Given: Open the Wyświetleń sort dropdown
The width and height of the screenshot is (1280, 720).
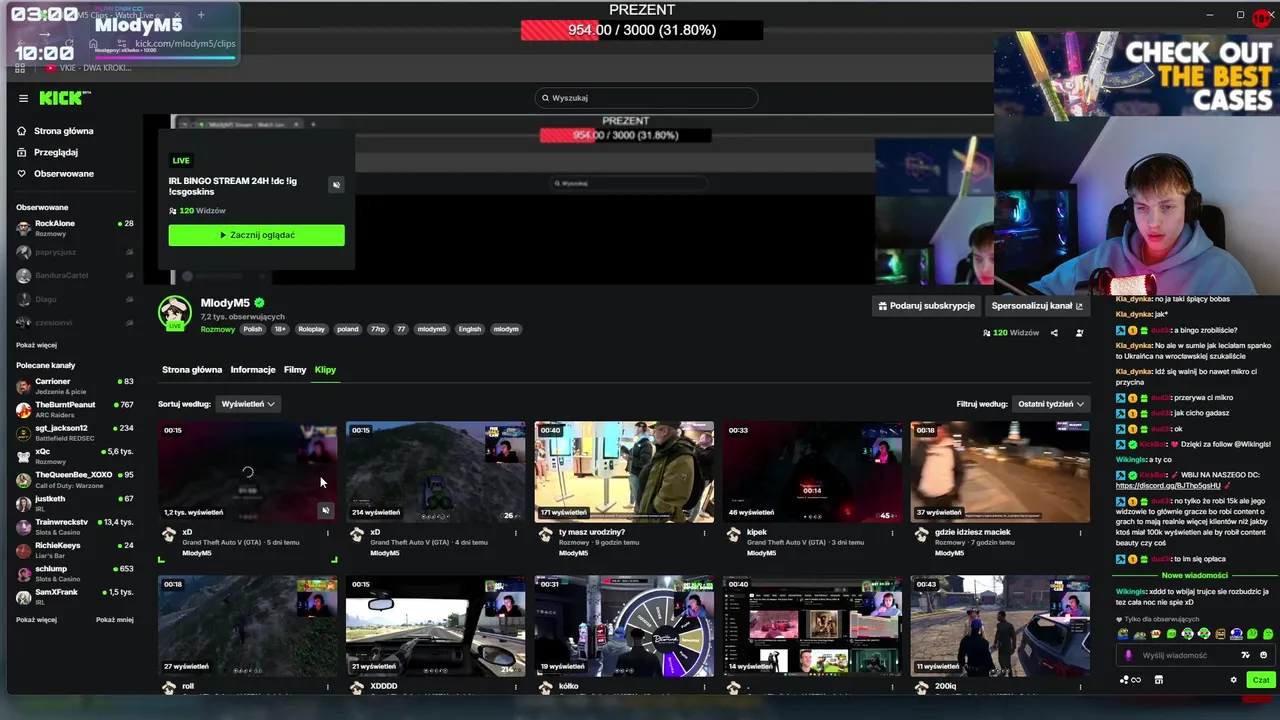Looking at the screenshot, I should click(x=248, y=404).
